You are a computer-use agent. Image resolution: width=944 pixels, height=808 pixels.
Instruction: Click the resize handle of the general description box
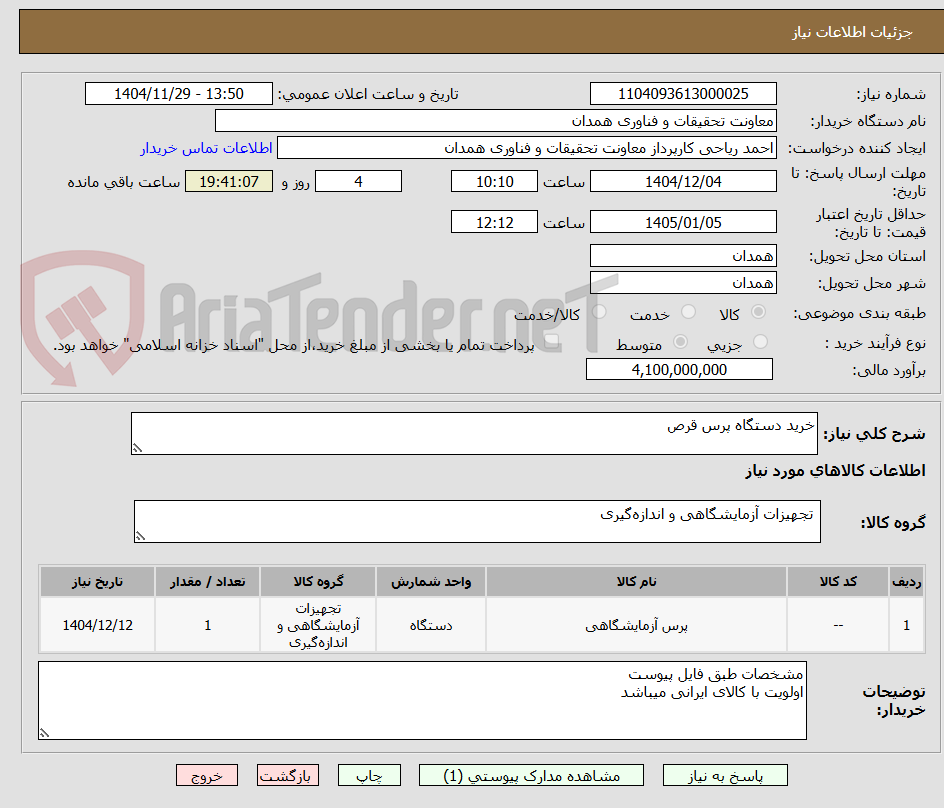tap(137, 449)
